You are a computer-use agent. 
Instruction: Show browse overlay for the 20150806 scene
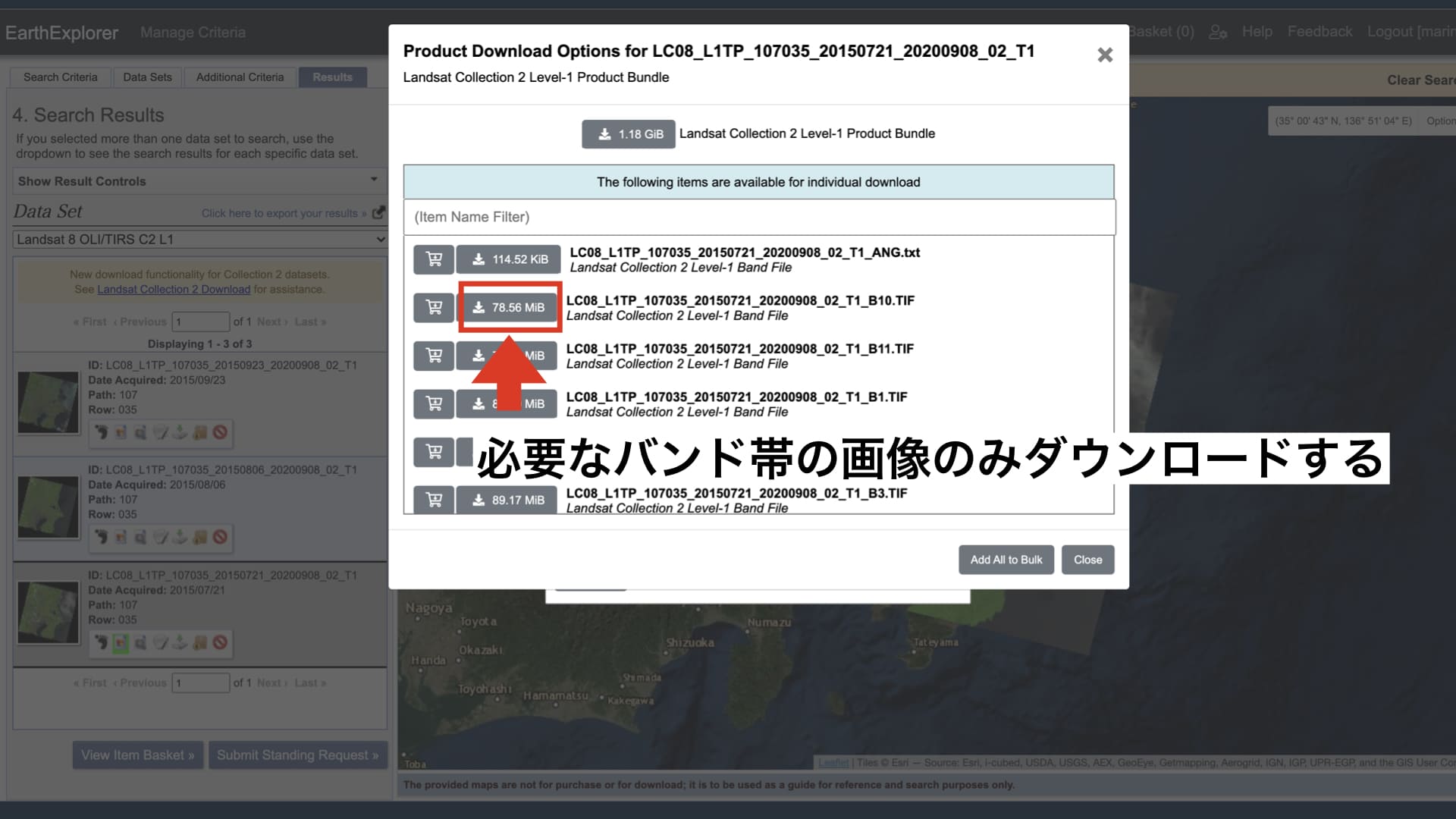tap(121, 537)
